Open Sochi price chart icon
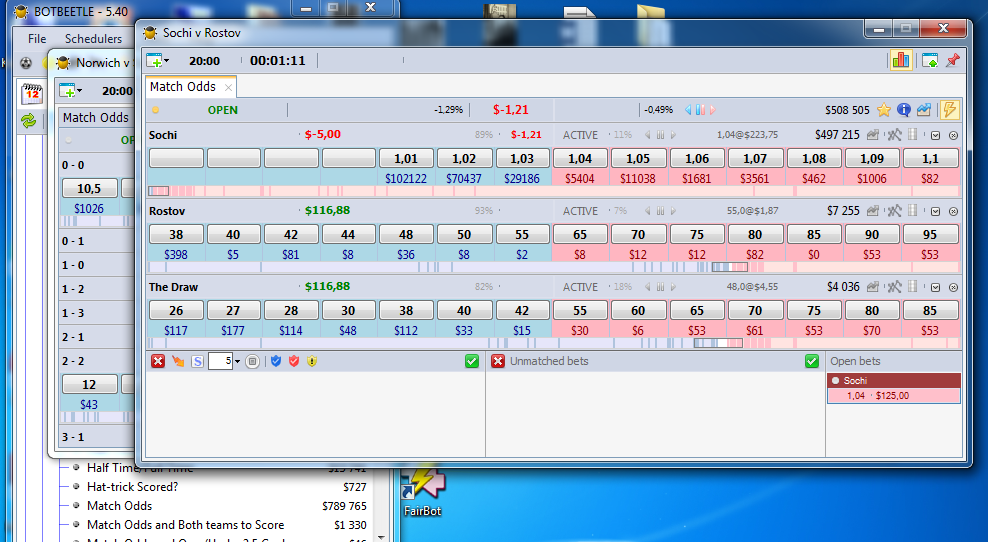988x542 pixels. coord(873,135)
